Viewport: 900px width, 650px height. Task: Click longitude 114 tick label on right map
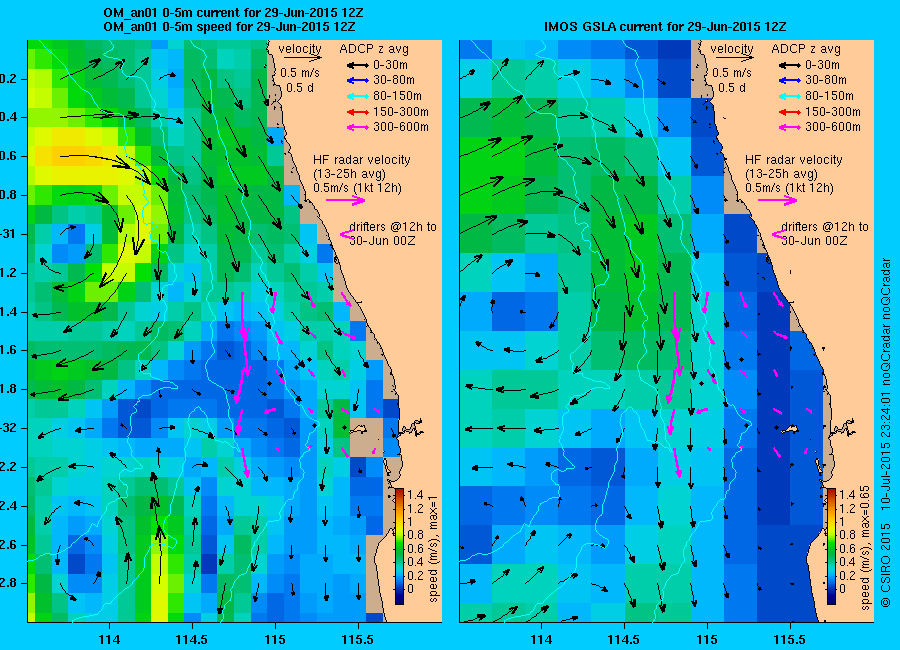pos(541,640)
